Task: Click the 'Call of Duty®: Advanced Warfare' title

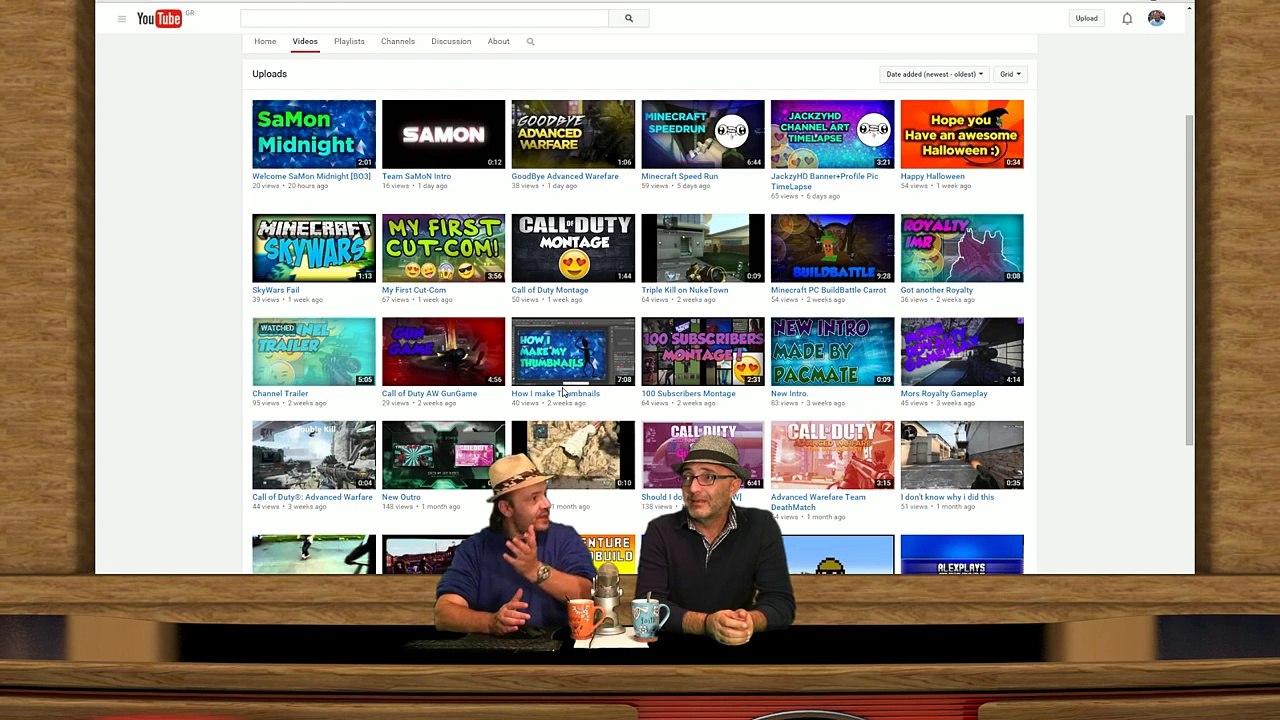Action: pos(312,497)
